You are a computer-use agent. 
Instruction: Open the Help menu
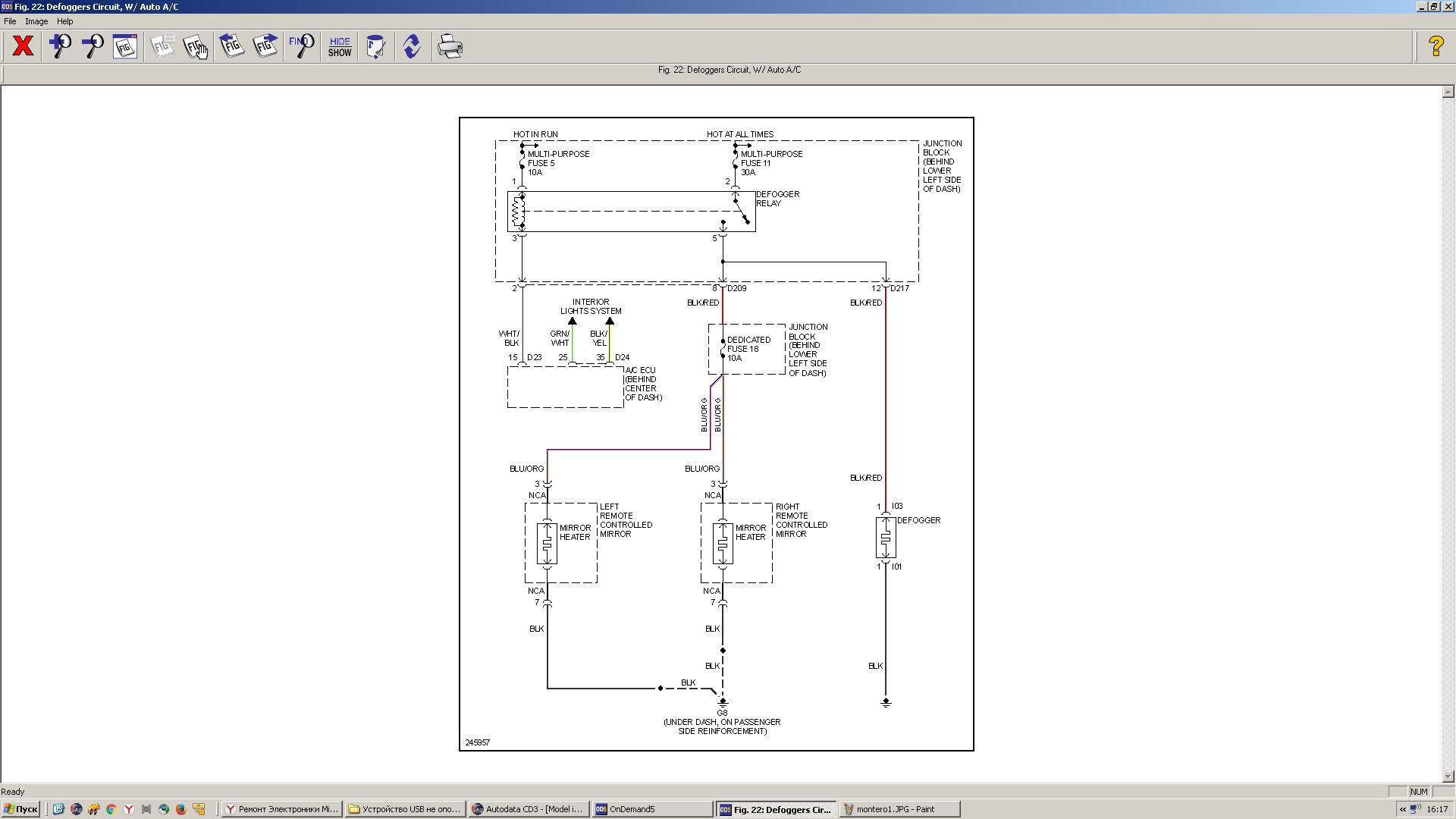64,21
